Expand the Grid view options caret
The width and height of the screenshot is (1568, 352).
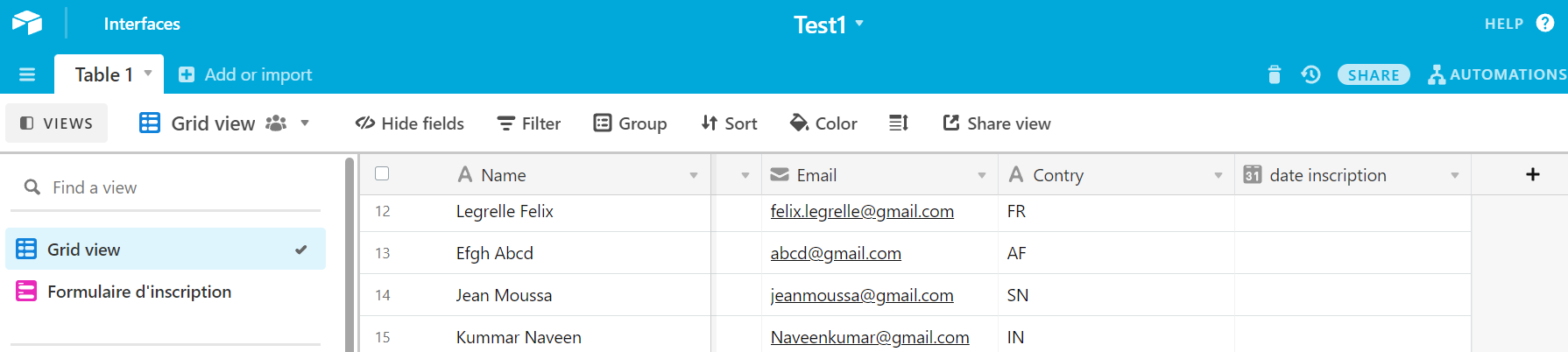305,123
